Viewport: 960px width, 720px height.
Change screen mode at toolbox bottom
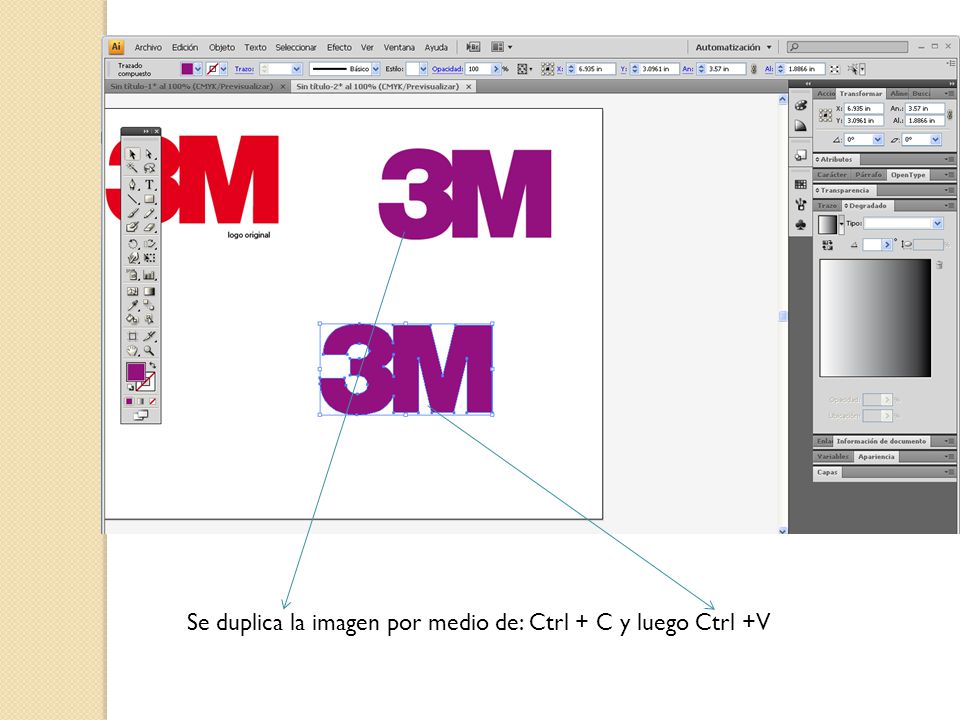point(141,415)
